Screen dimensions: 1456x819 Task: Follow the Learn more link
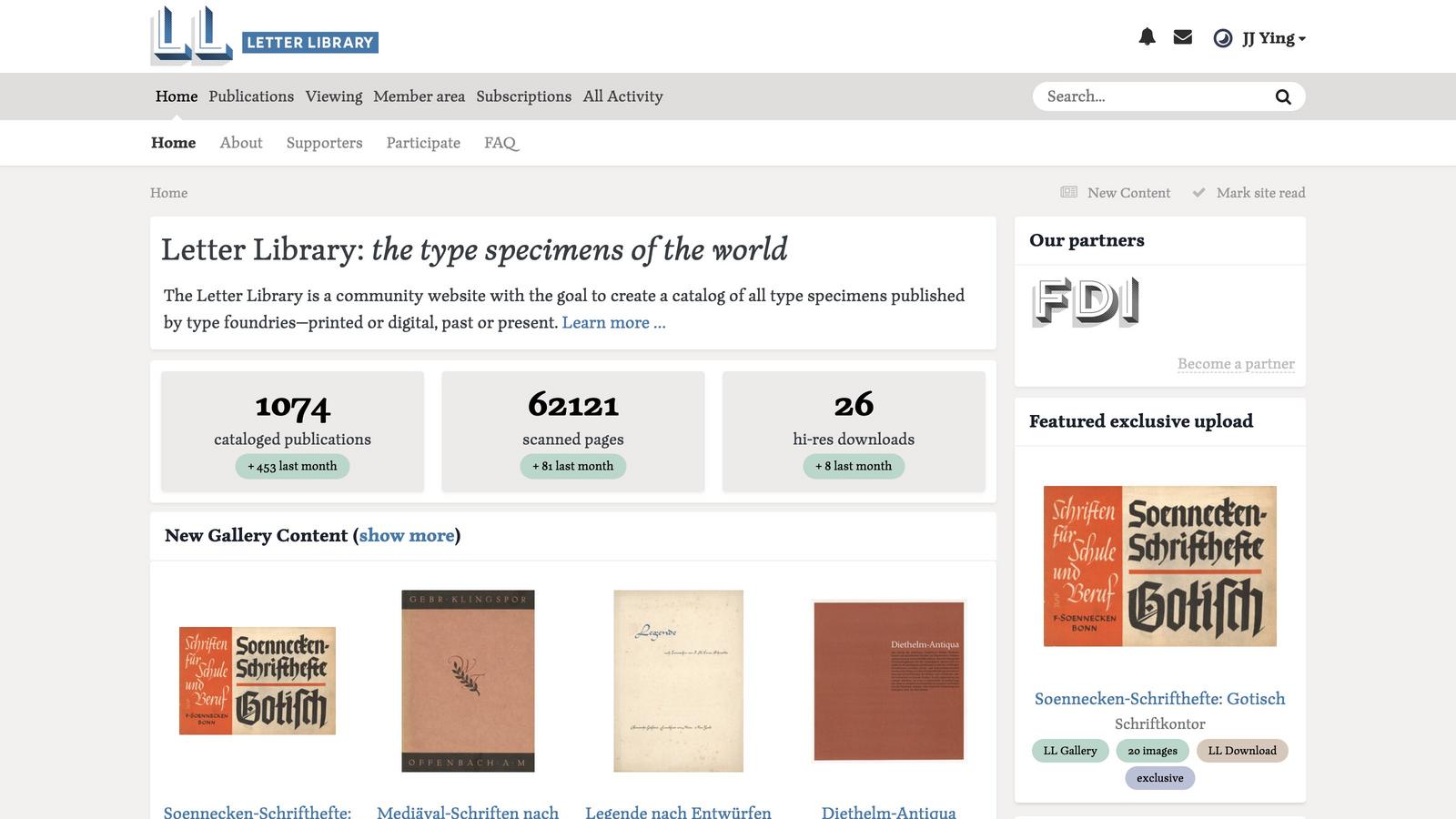click(x=613, y=322)
